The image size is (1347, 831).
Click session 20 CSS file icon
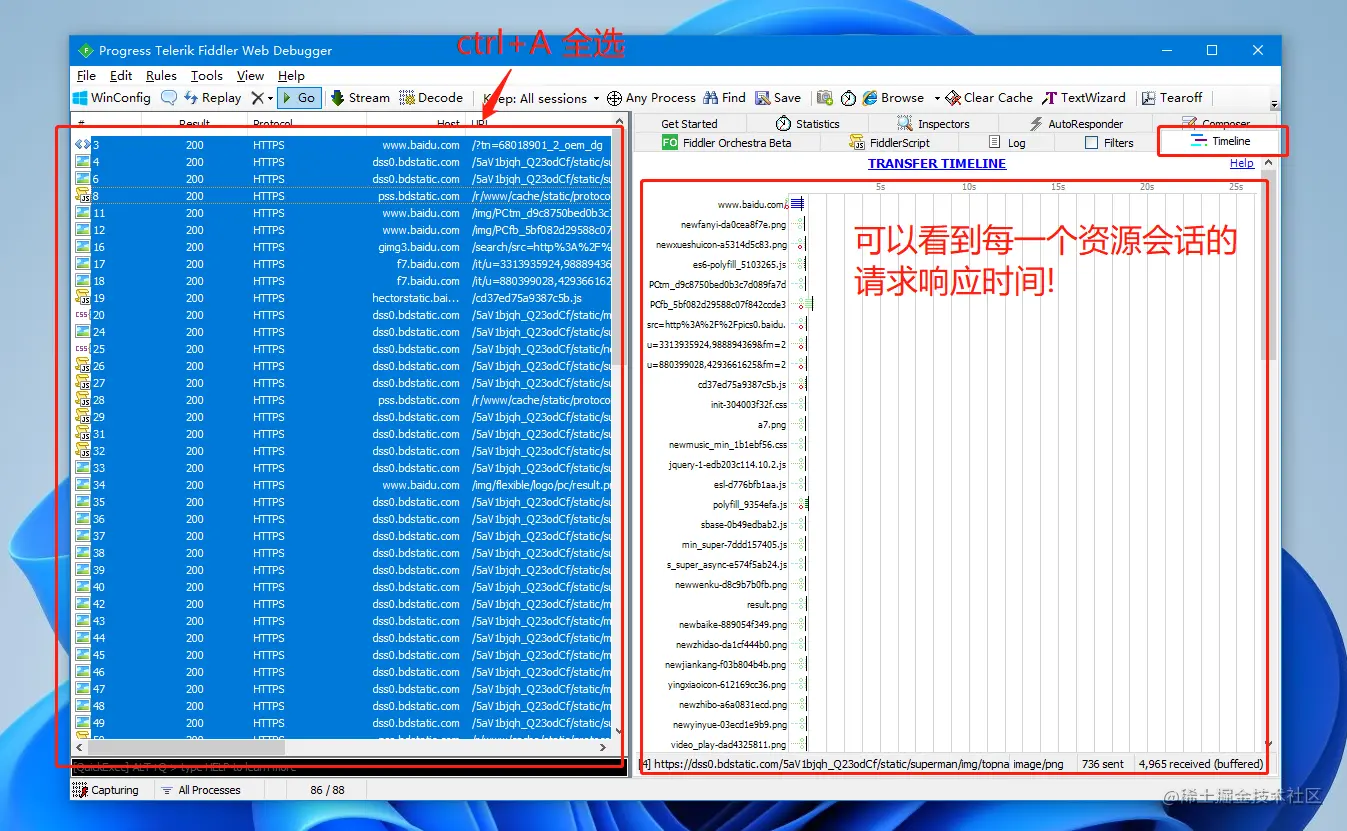click(x=82, y=315)
